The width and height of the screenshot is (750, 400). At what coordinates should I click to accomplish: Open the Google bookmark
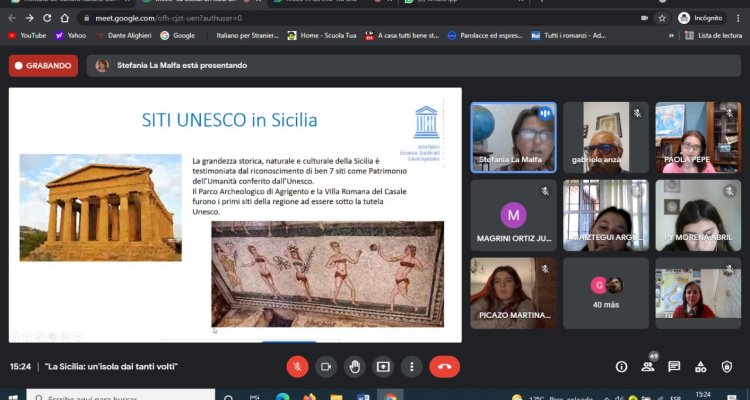point(177,35)
